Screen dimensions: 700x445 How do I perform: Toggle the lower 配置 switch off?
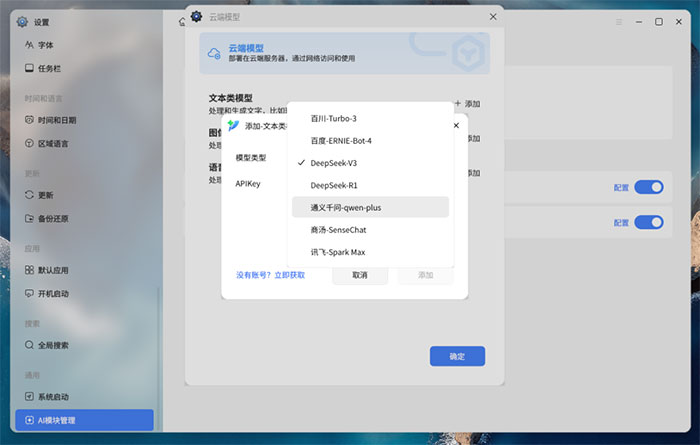[x=649, y=222]
